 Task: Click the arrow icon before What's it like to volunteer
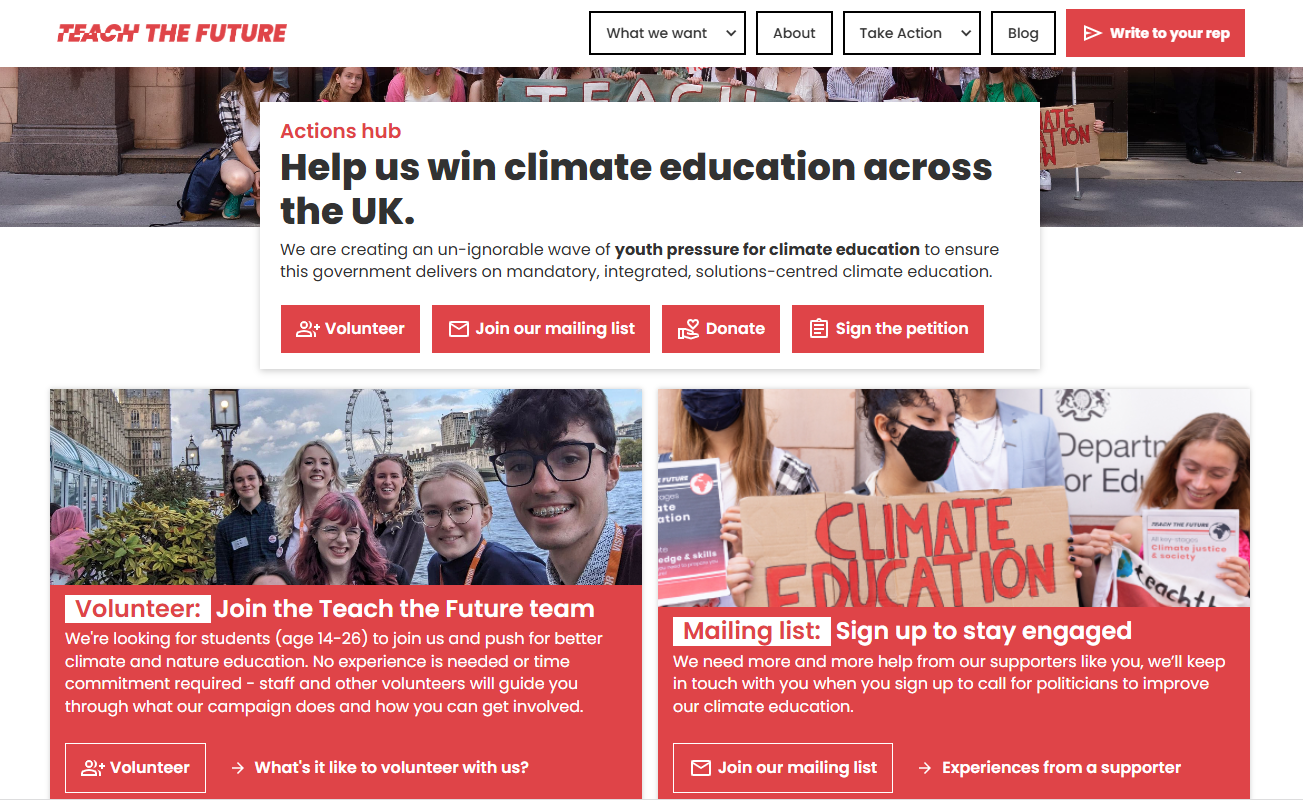point(238,768)
